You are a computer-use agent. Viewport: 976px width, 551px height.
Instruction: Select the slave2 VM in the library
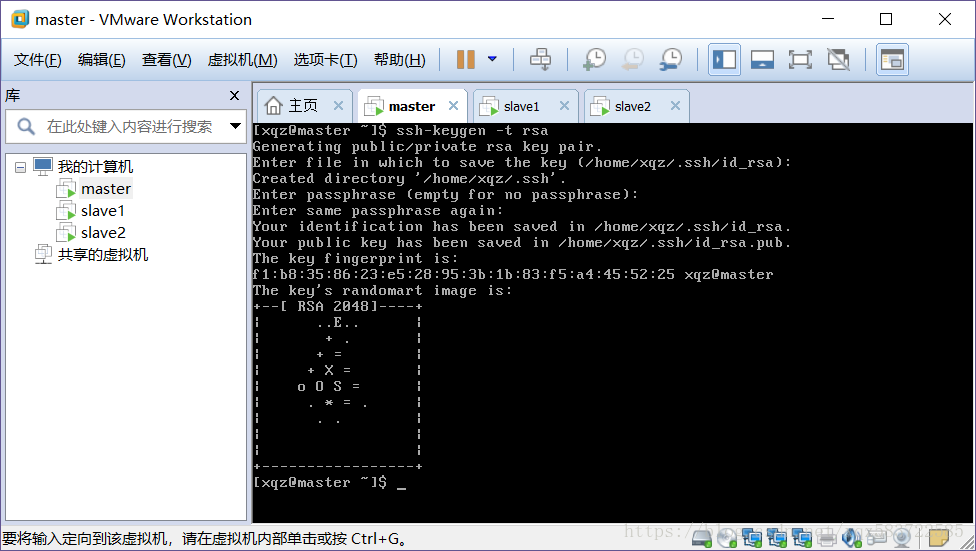103,233
